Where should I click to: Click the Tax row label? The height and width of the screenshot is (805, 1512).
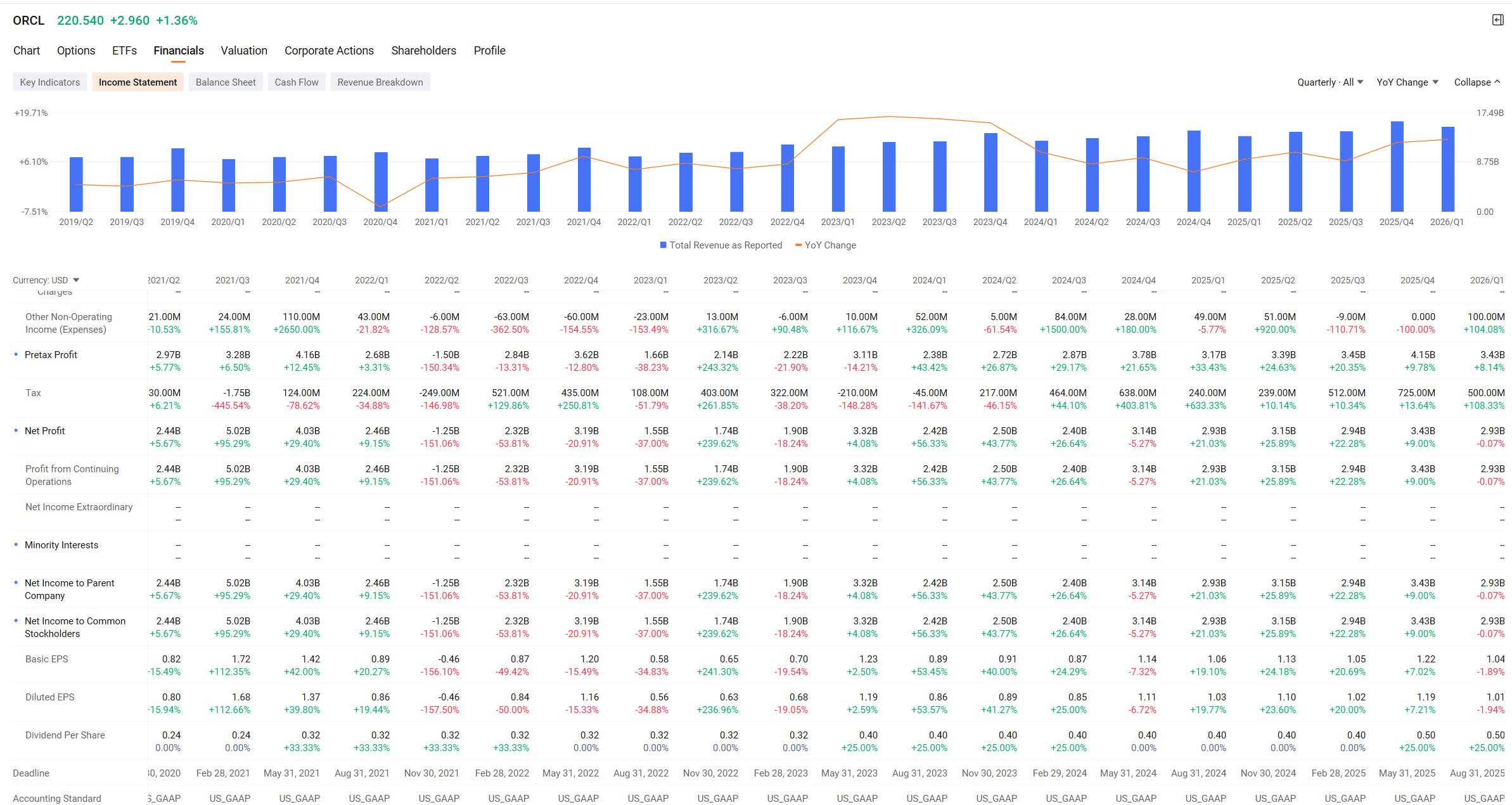33,393
